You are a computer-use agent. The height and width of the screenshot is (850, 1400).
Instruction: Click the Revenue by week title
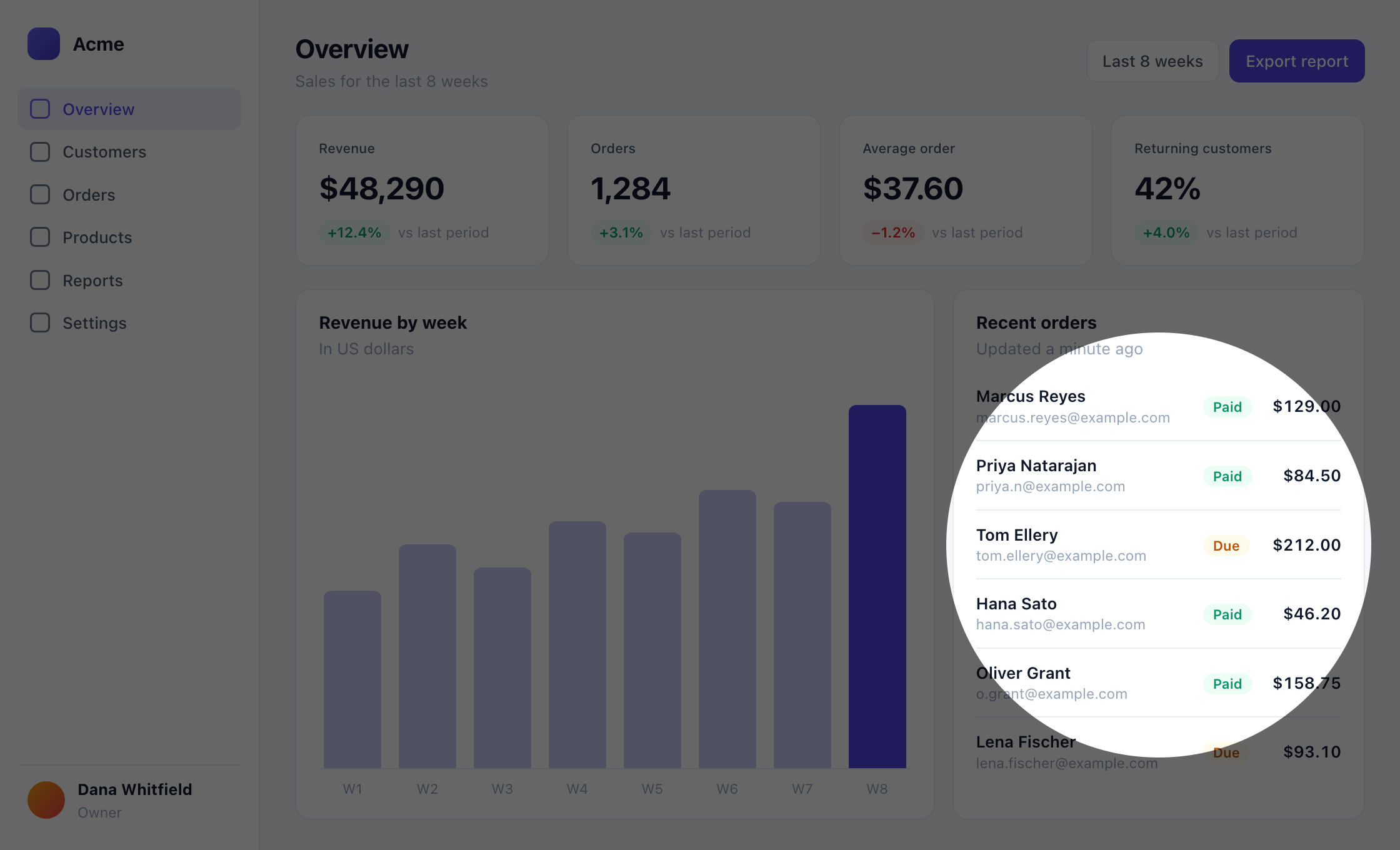393,322
